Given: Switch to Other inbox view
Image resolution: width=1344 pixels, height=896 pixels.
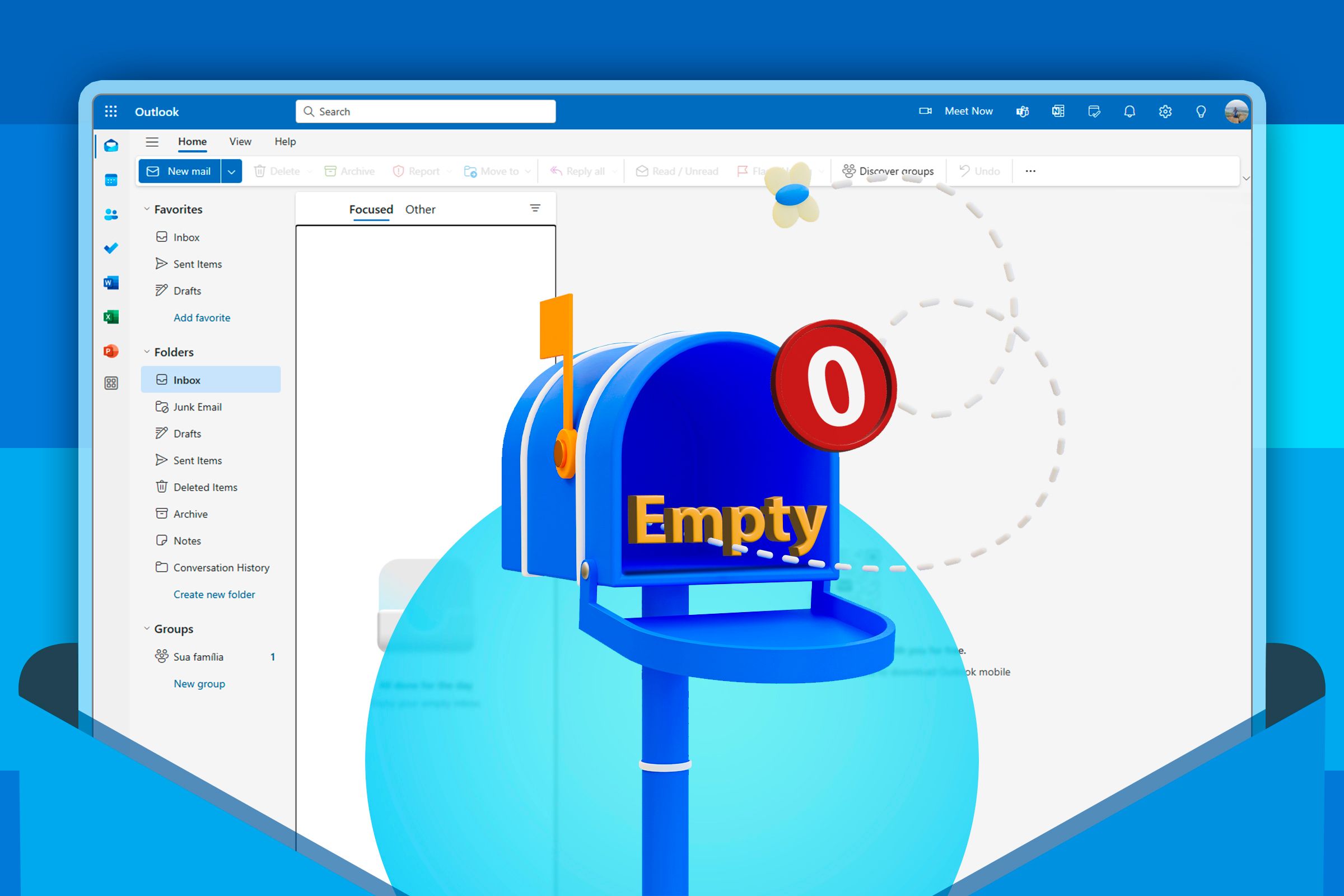Looking at the screenshot, I should point(420,209).
